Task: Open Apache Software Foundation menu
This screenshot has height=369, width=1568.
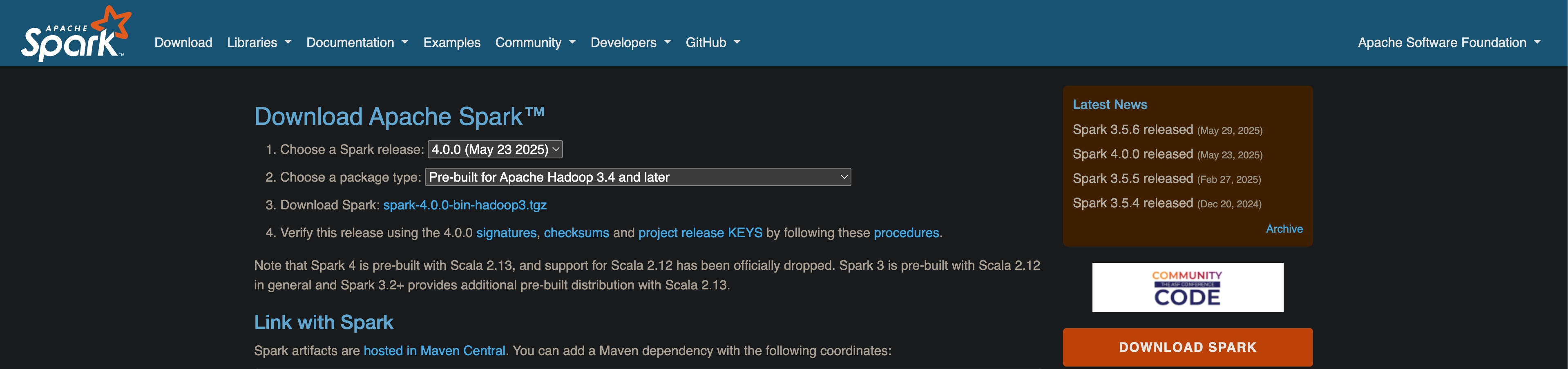Action: tap(1449, 42)
